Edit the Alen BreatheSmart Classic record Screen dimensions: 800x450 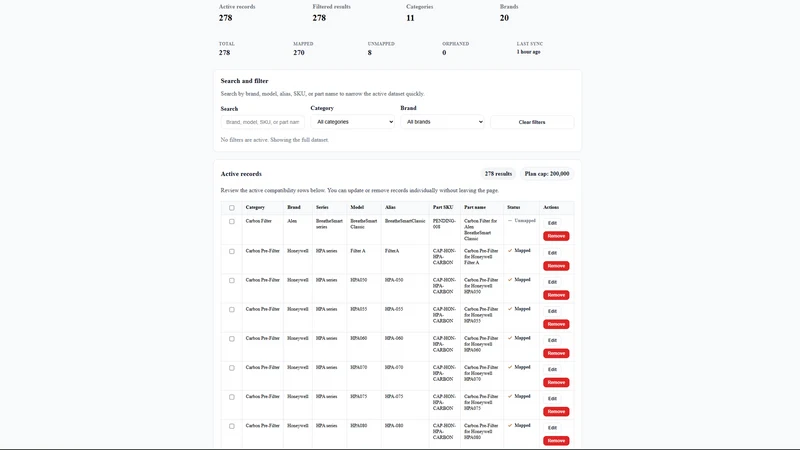[x=552, y=223]
